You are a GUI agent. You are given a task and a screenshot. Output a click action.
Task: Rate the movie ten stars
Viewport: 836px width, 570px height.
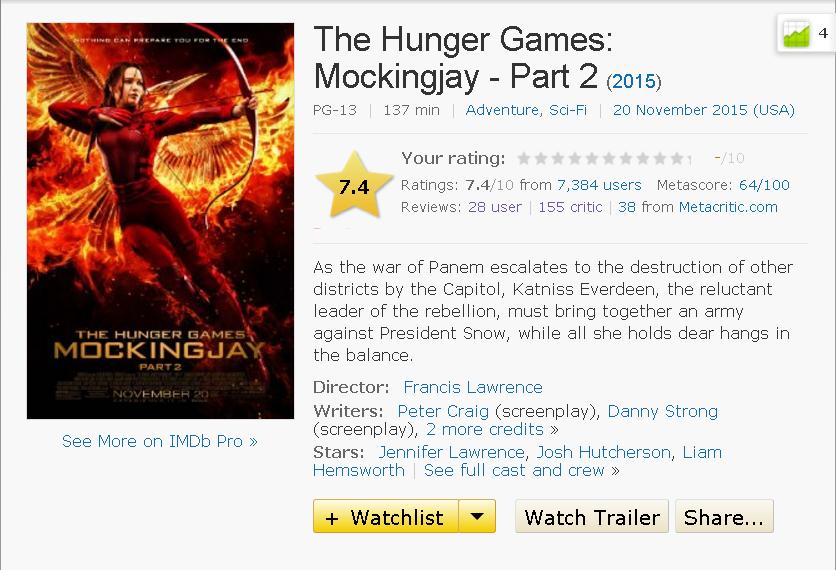point(678,158)
